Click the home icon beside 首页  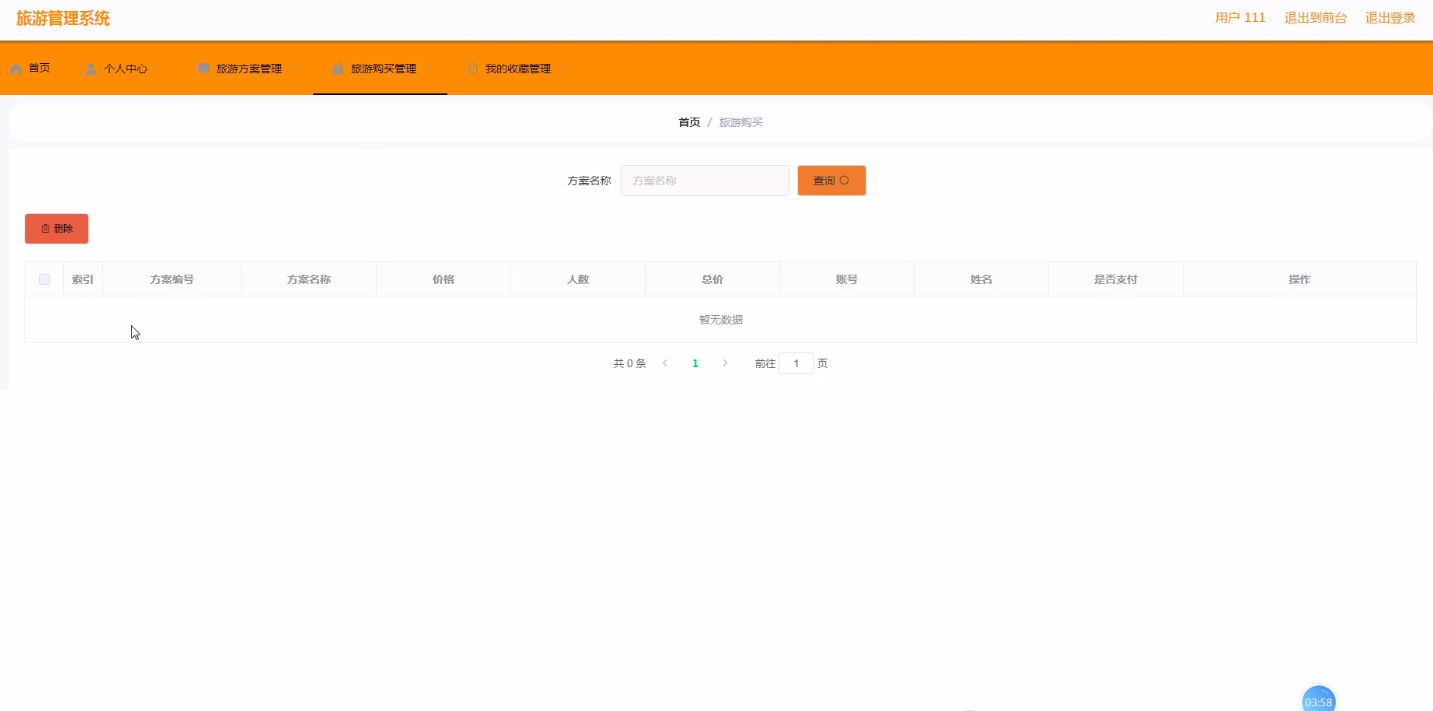point(16,69)
